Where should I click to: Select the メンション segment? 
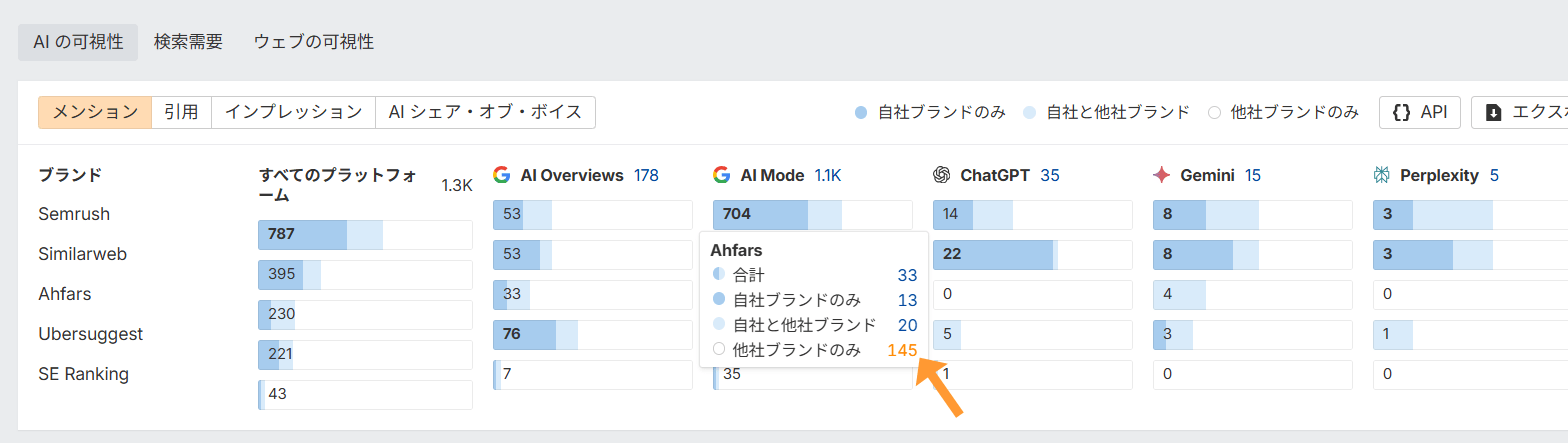95,112
